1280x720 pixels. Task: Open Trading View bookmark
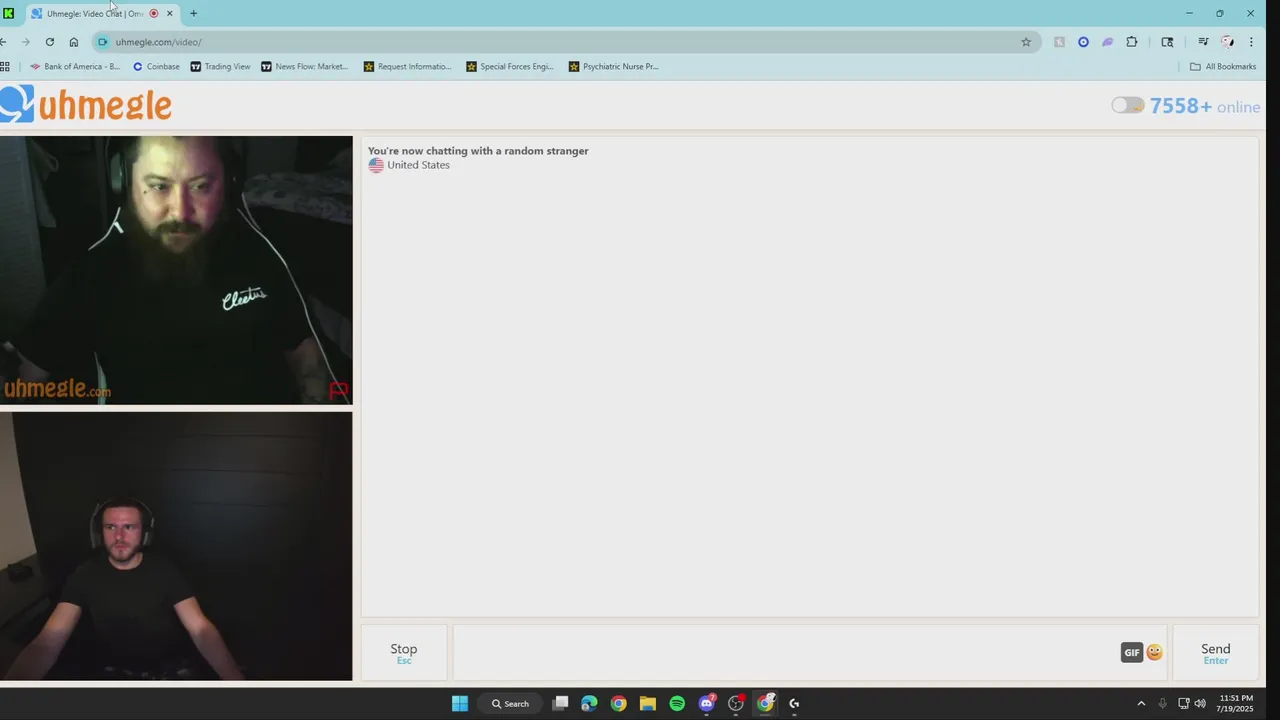[220, 67]
